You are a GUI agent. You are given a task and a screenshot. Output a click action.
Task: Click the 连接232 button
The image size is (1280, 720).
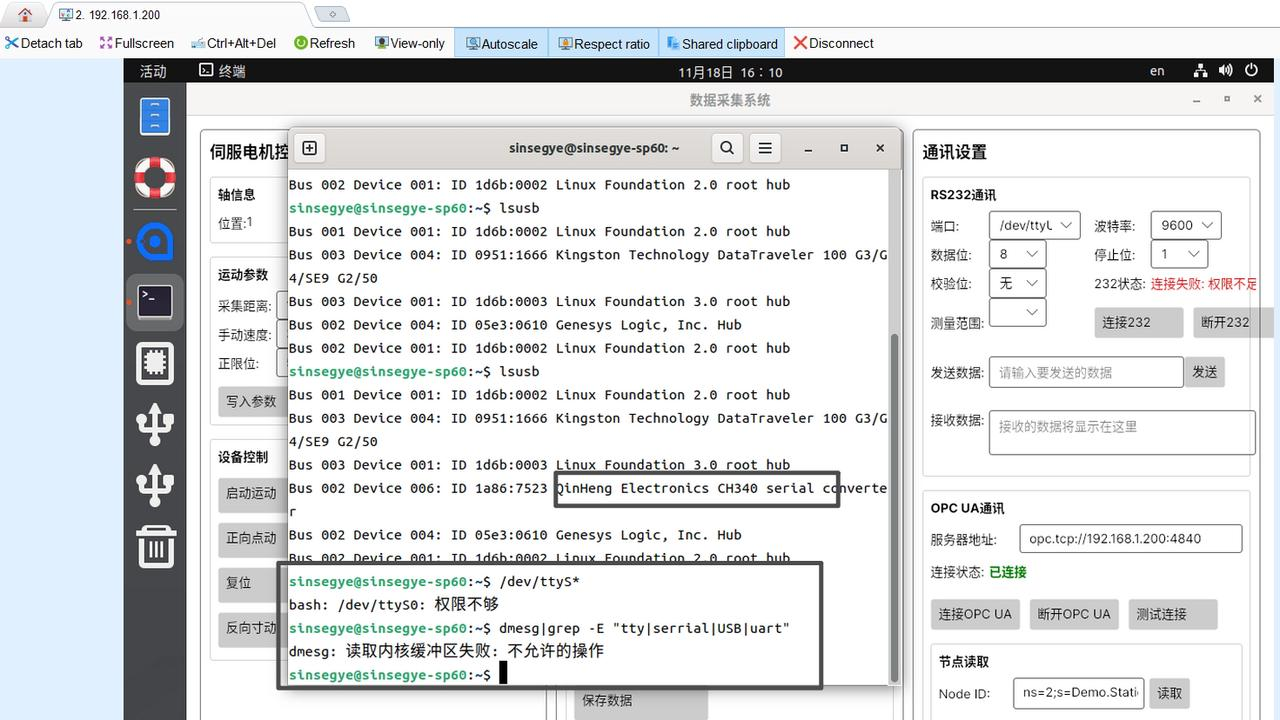click(x=1139, y=322)
